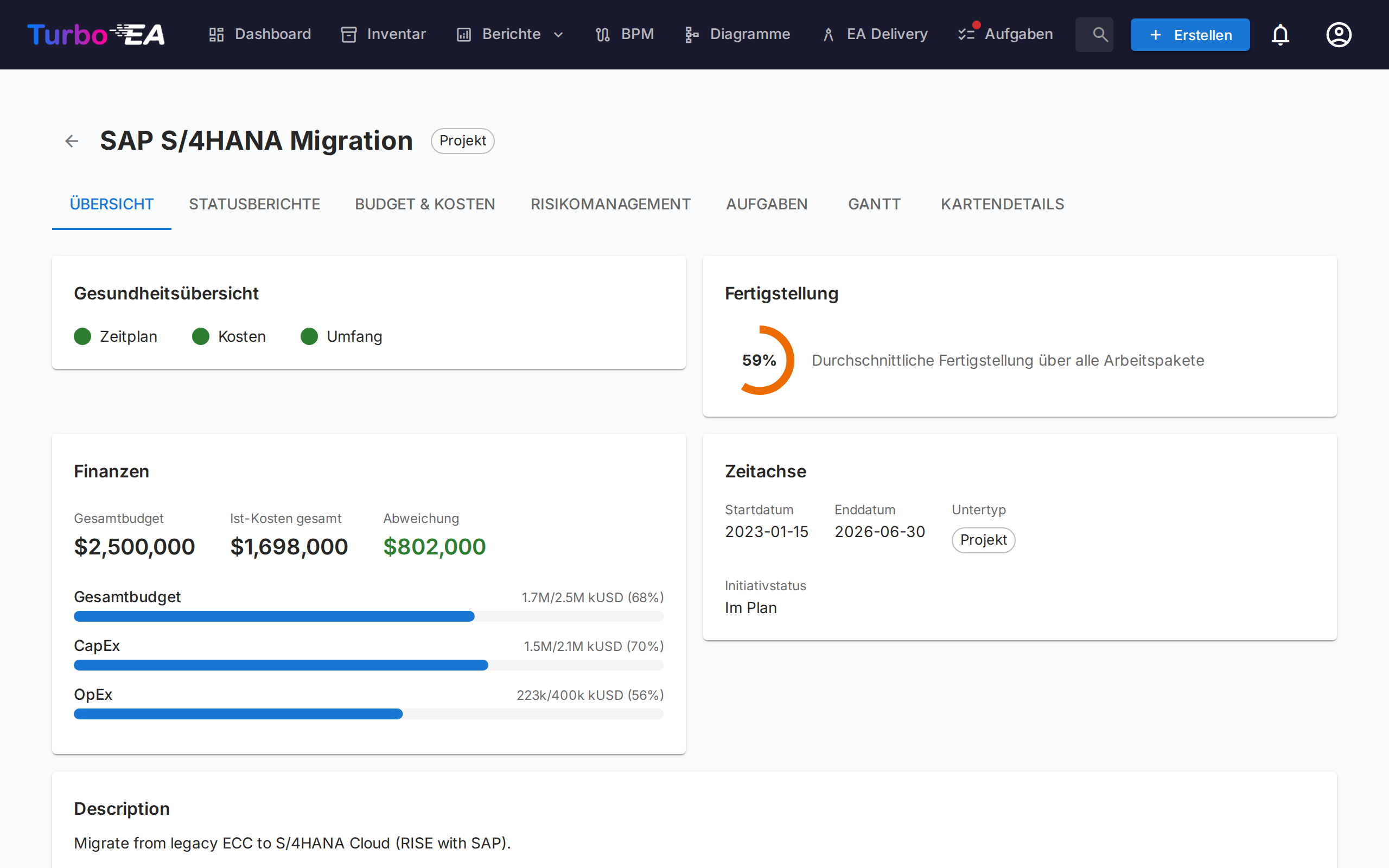This screenshot has height=868, width=1389.
Task: Open the user account profile icon
Action: click(1339, 34)
